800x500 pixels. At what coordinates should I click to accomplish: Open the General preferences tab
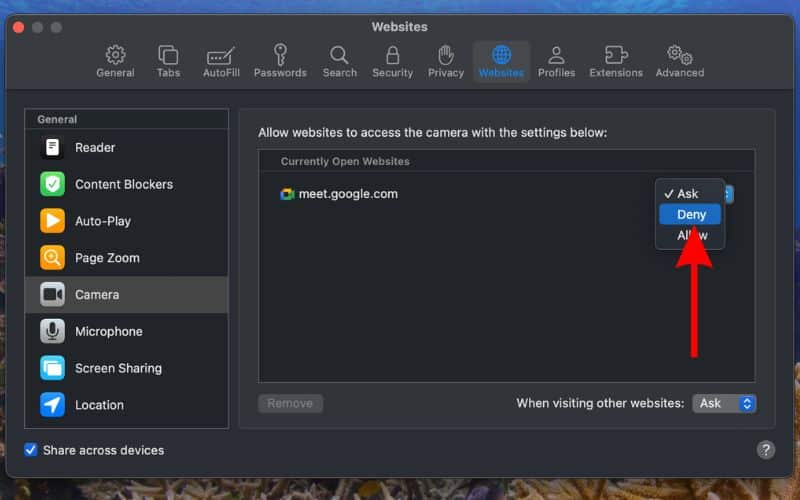[x=115, y=60]
